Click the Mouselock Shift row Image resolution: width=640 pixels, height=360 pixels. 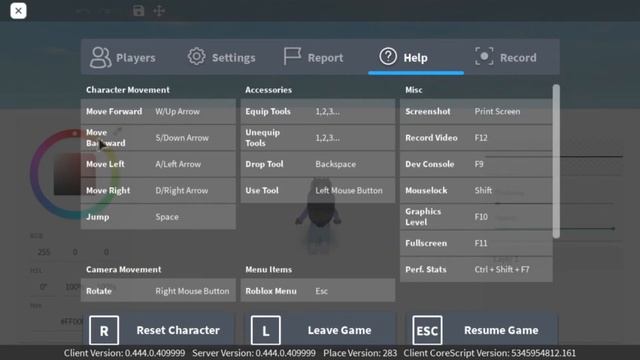476,191
